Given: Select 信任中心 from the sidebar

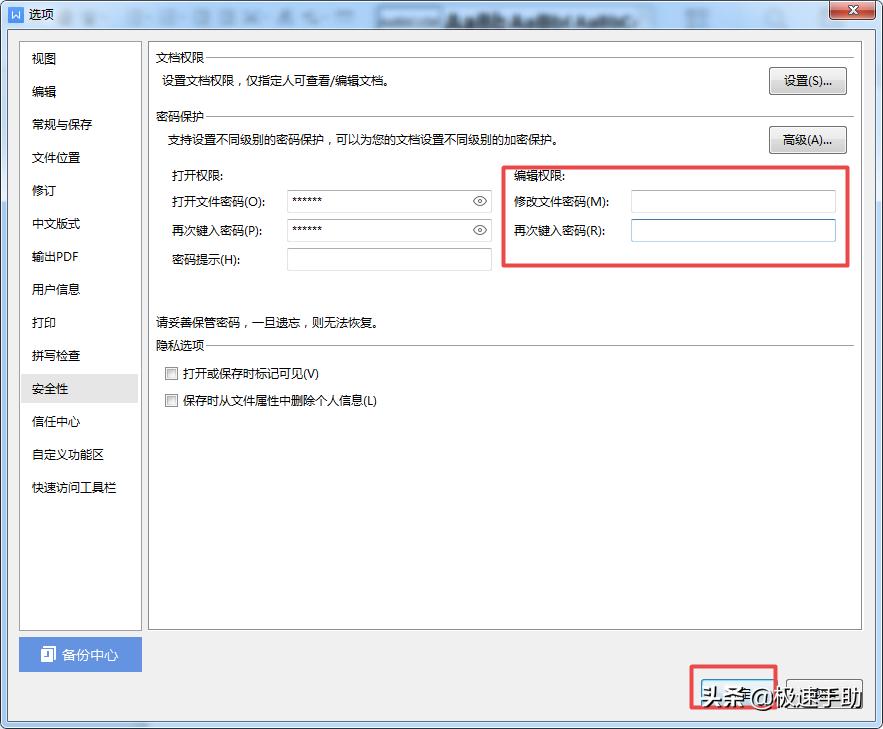Looking at the screenshot, I should [x=55, y=421].
